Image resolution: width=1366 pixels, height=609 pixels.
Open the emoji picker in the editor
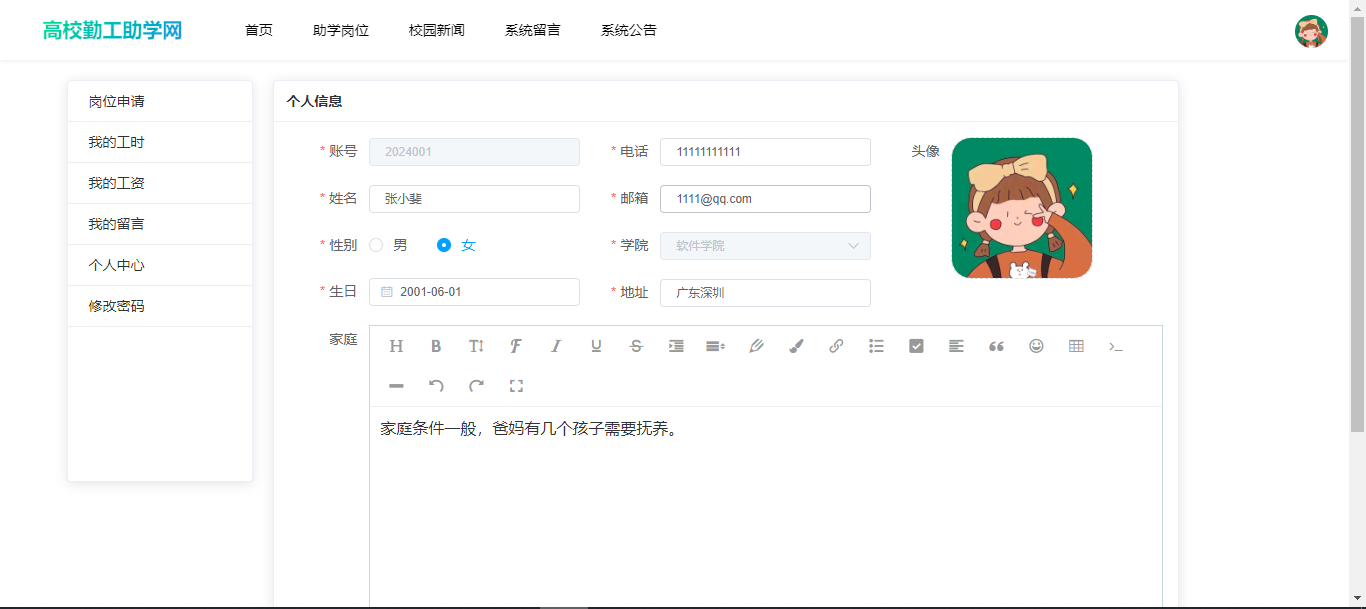(1036, 346)
